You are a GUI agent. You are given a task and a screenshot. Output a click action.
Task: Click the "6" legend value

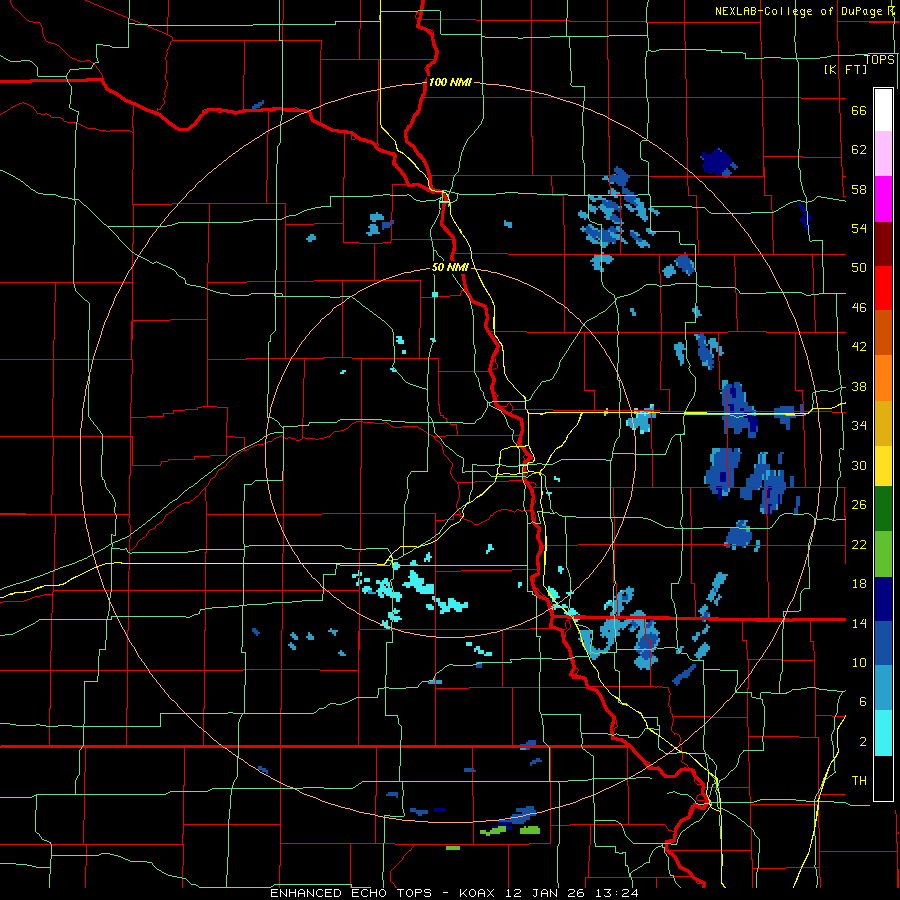[863, 702]
